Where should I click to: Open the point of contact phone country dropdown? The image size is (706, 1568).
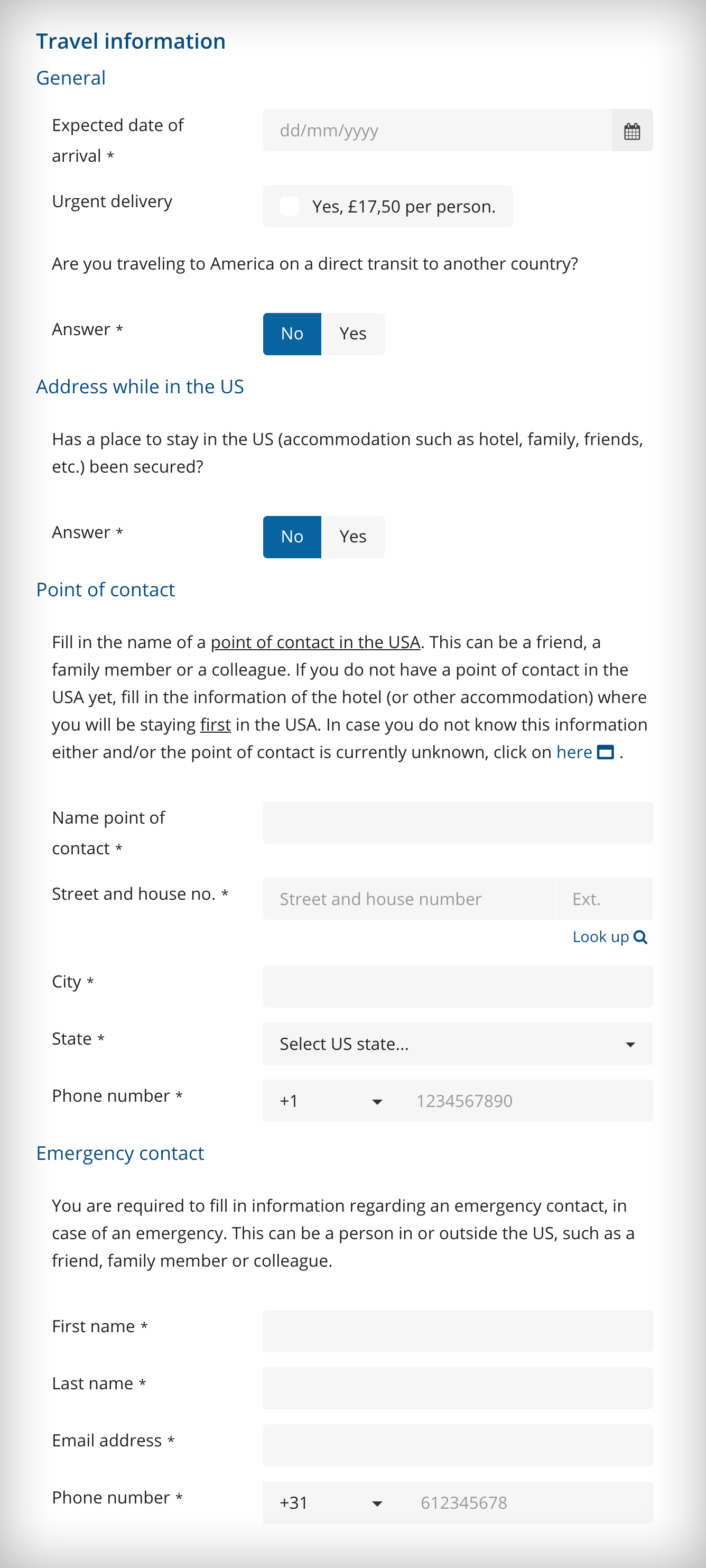click(329, 1101)
